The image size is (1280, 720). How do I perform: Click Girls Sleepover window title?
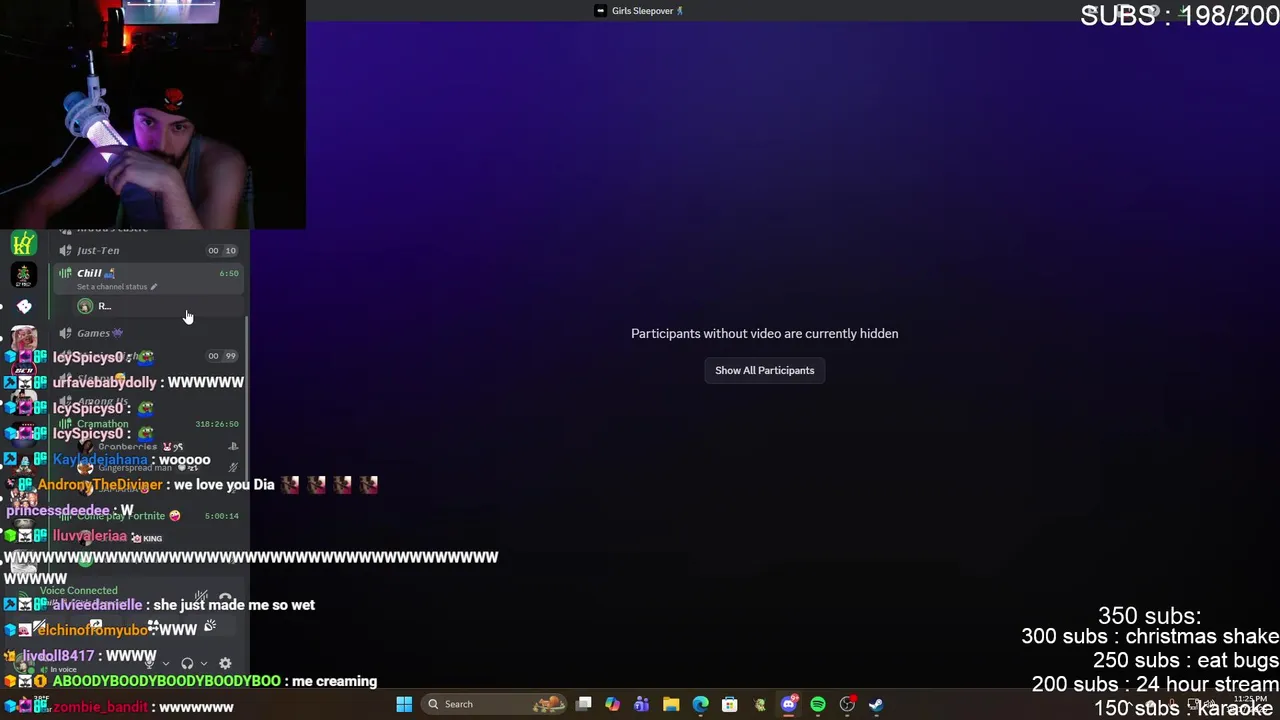pyautogui.click(x=640, y=11)
